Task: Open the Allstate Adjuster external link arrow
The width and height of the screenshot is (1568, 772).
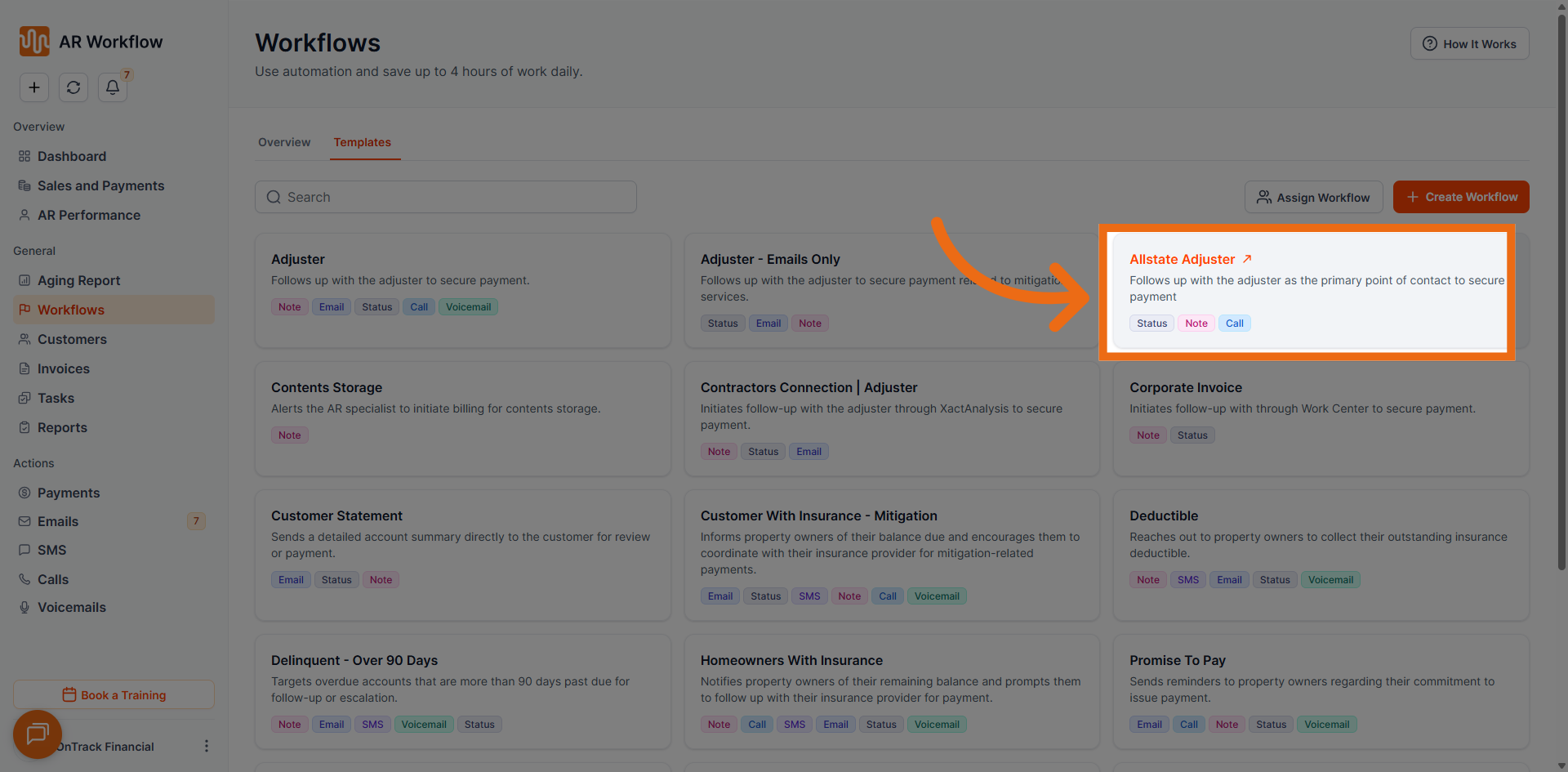Action: tap(1247, 259)
